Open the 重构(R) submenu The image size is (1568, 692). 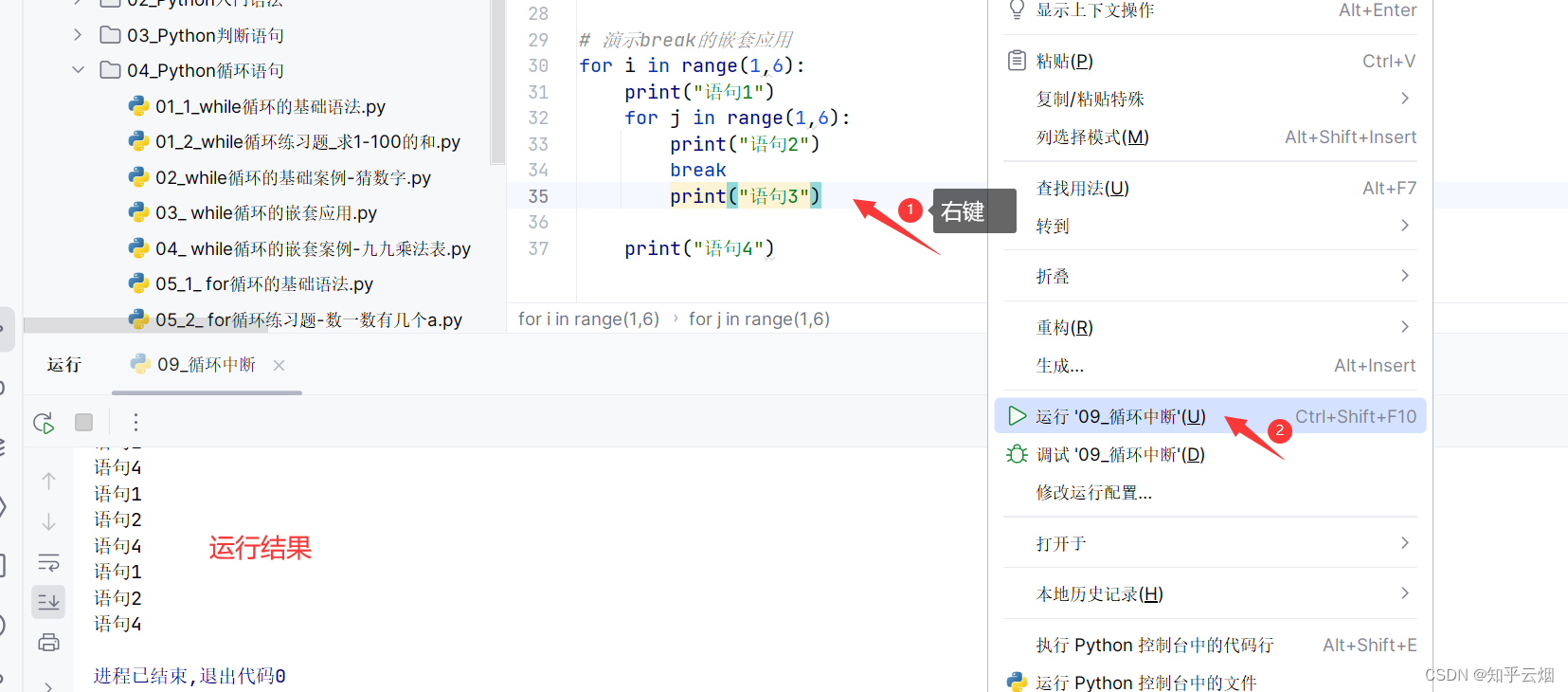click(1210, 327)
